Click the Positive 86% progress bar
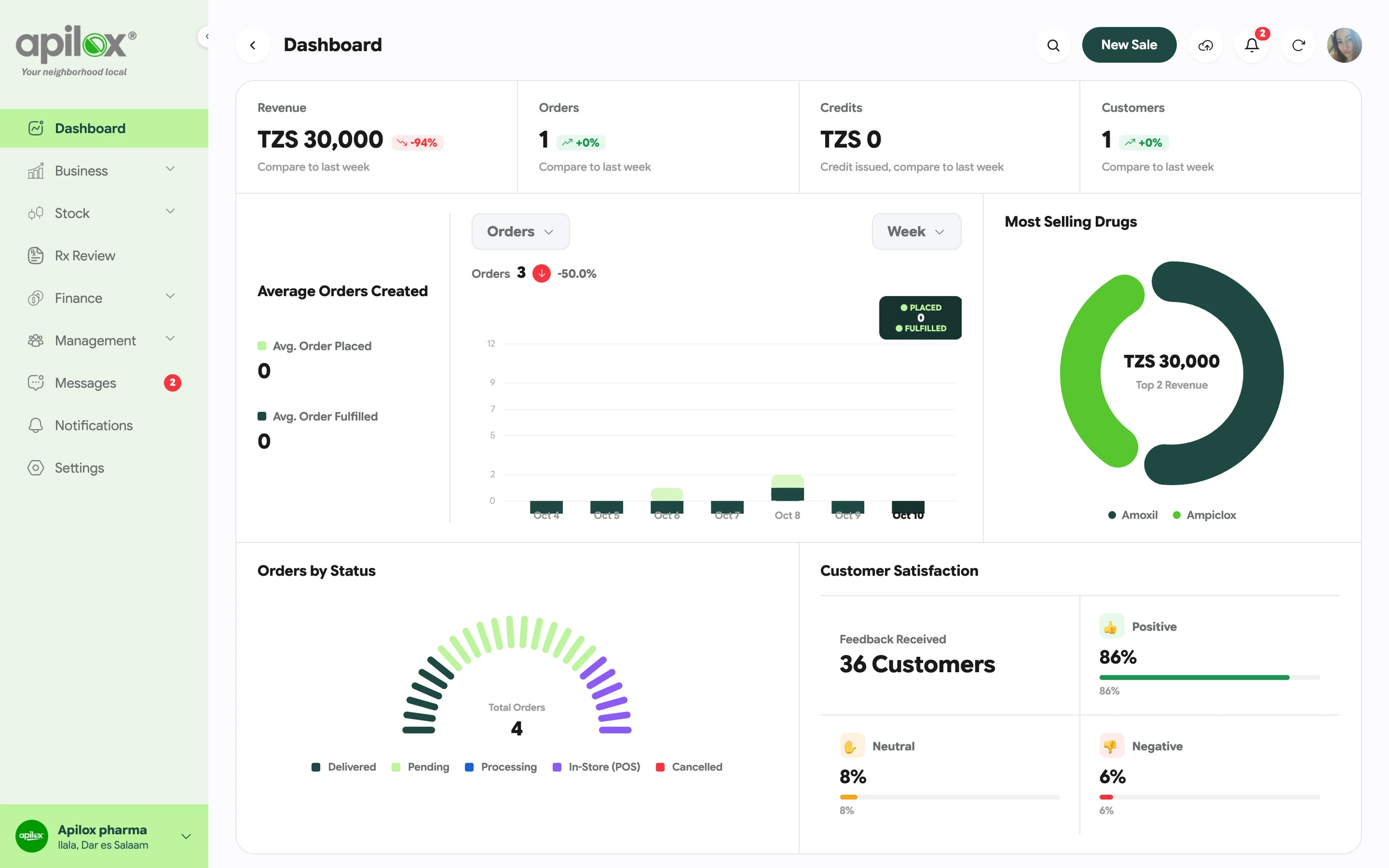1389x868 pixels. 1209,678
